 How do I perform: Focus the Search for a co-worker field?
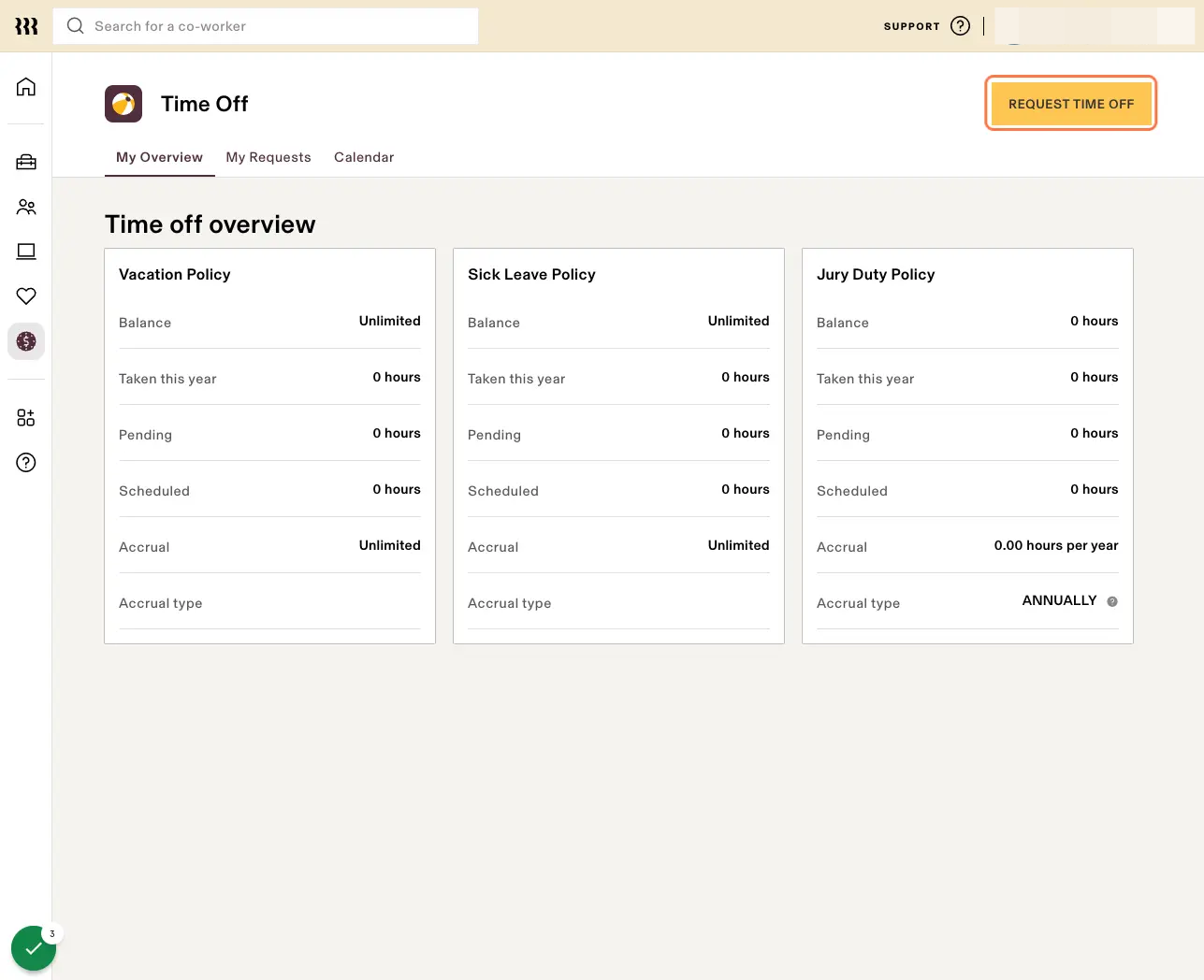tap(266, 26)
